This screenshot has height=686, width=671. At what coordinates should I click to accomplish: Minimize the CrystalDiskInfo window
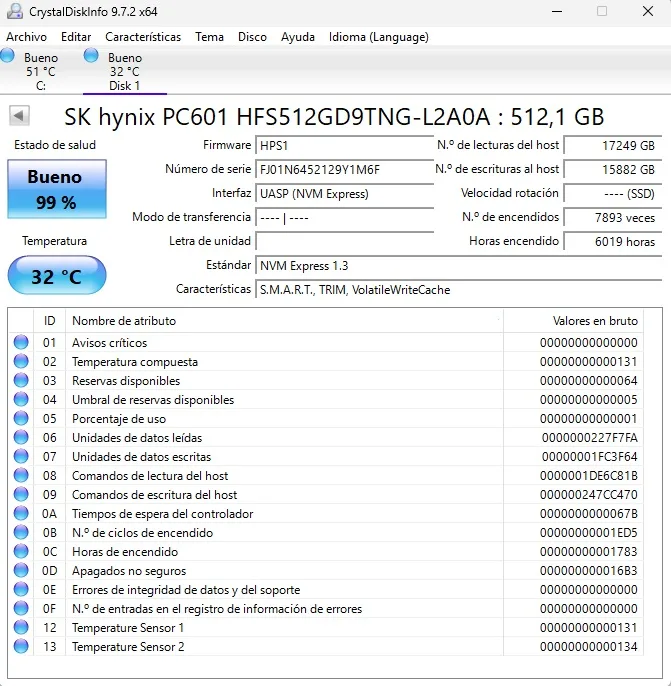pyautogui.click(x=557, y=11)
